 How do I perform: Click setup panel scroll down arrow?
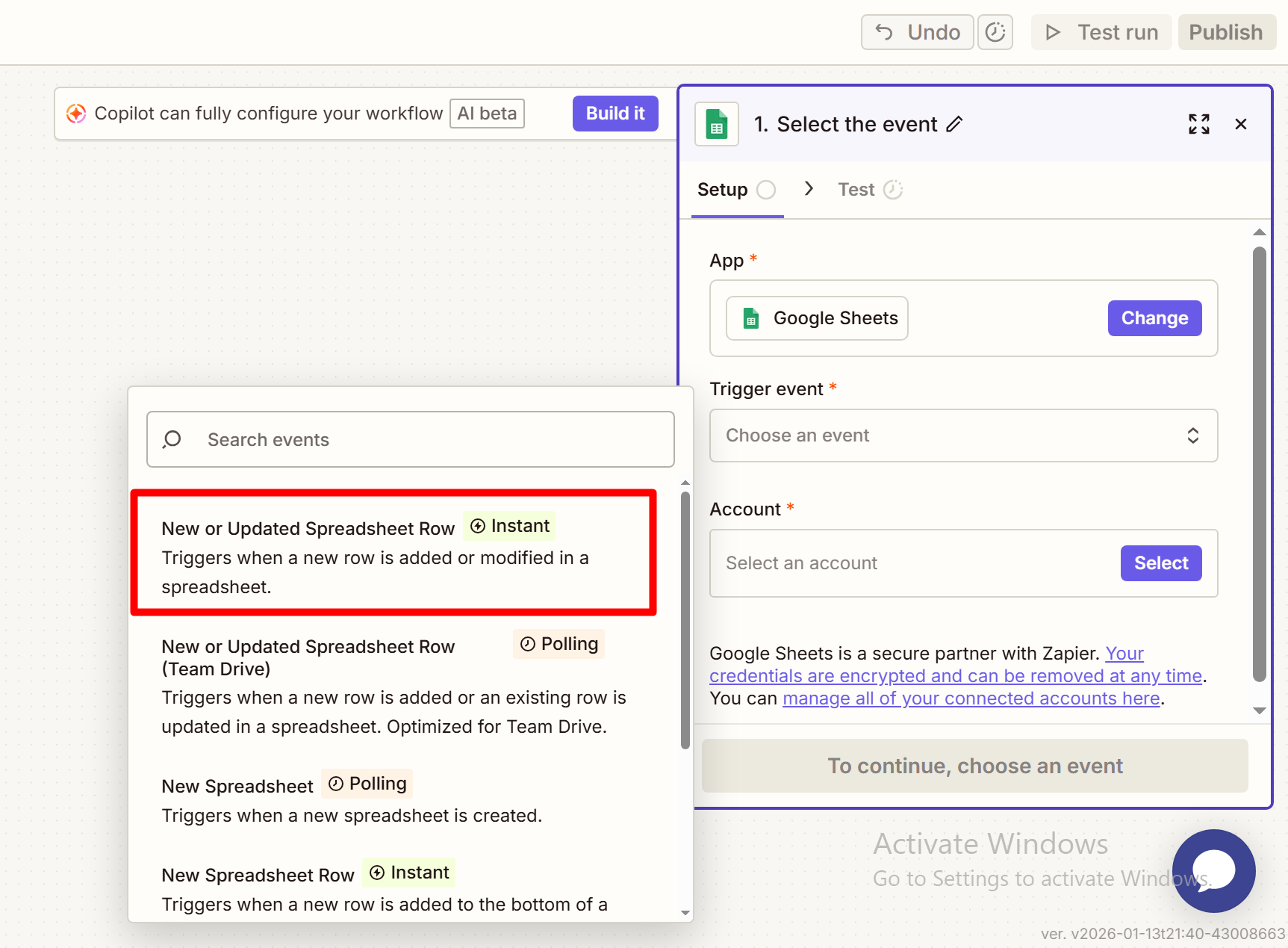(x=1260, y=710)
